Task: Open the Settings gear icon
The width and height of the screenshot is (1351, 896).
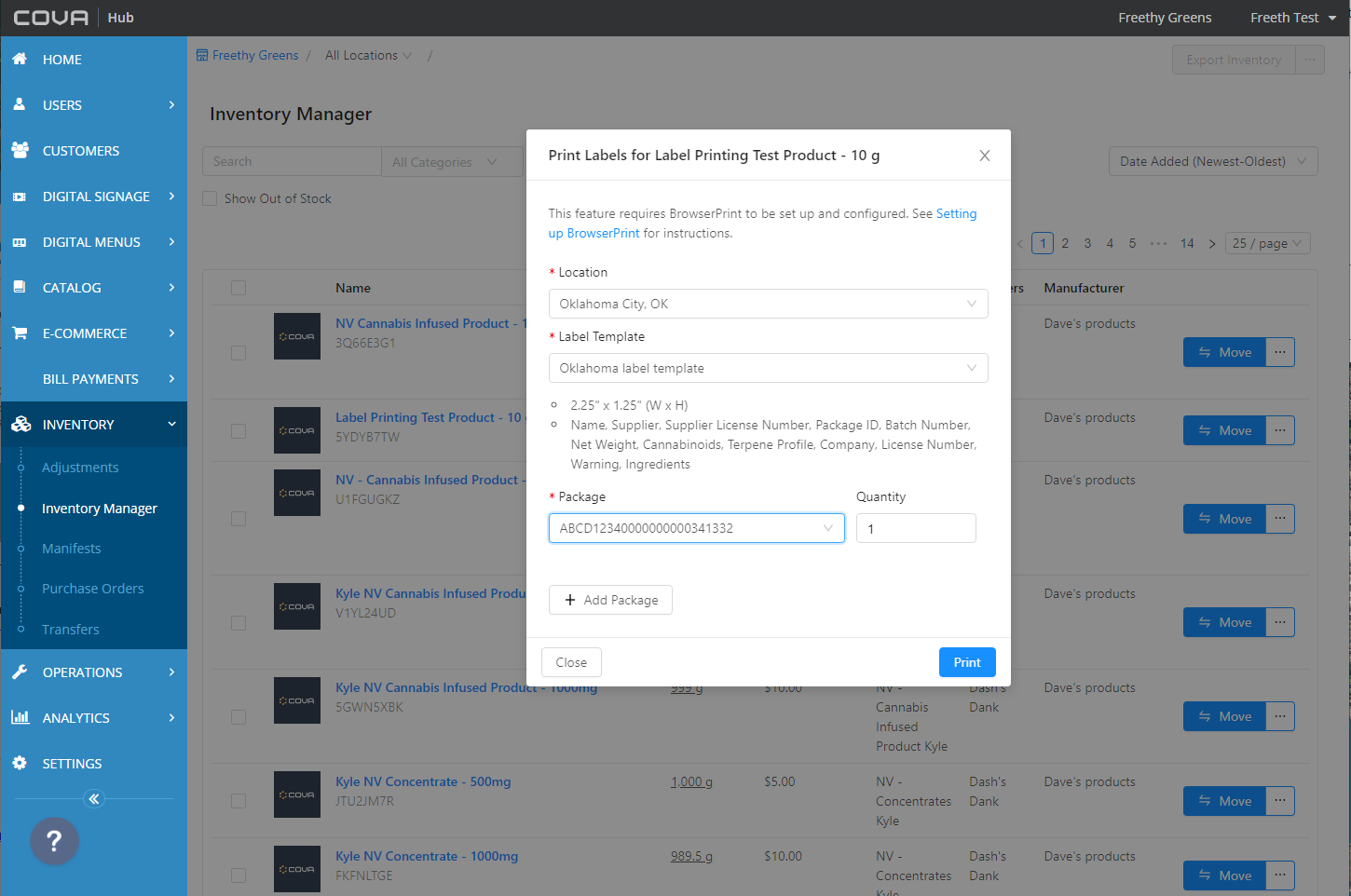Action: [x=20, y=763]
